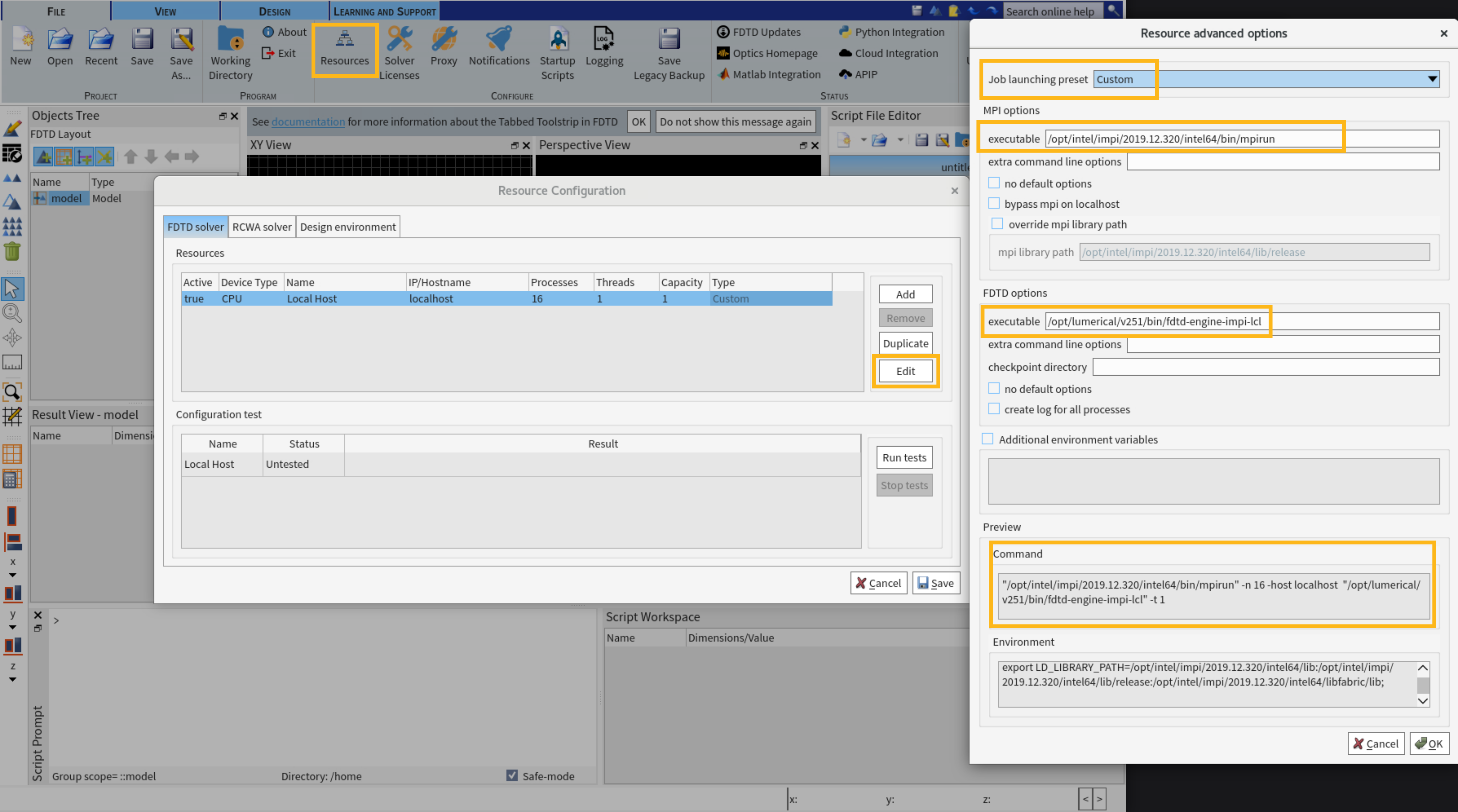Expand the y axis dropdown arrow in left toolbar

coord(13,627)
